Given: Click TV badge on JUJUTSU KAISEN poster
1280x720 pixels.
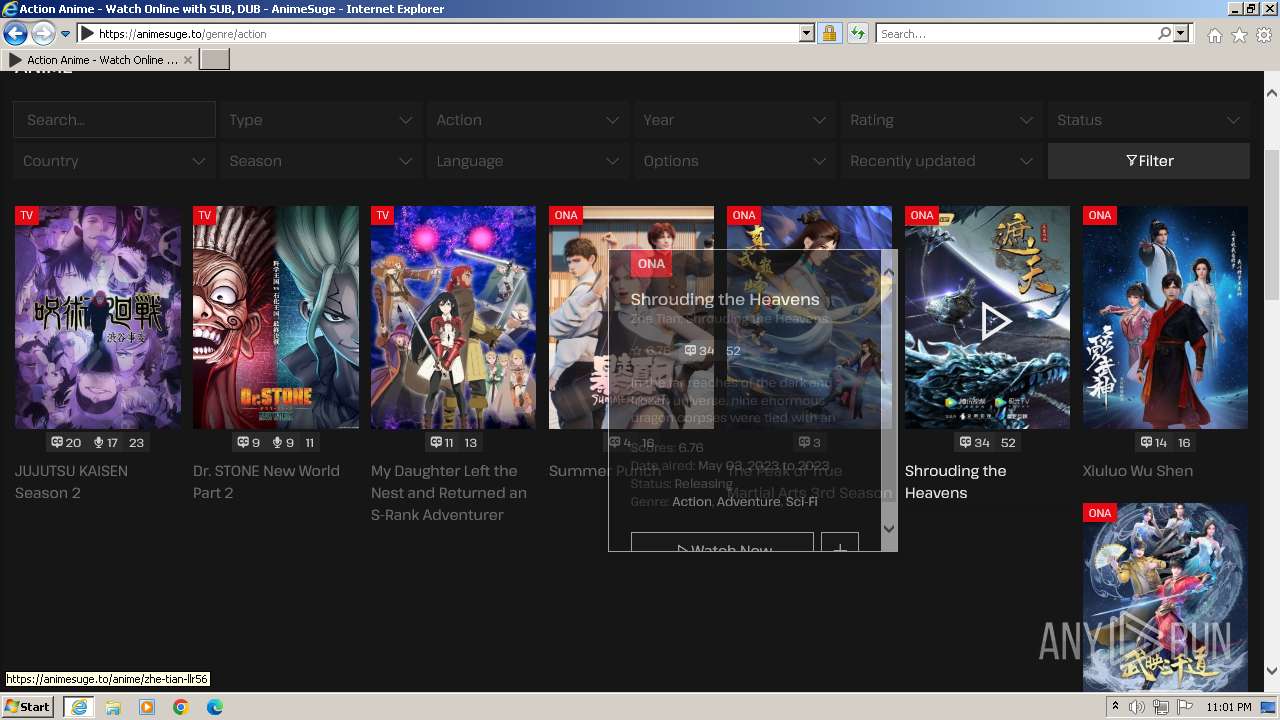Looking at the screenshot, I should click(27, 215).
